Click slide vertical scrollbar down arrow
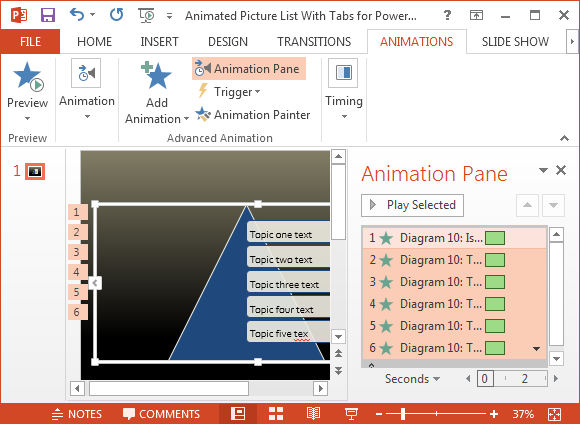The image size is (580, 424). coord(338,337)
